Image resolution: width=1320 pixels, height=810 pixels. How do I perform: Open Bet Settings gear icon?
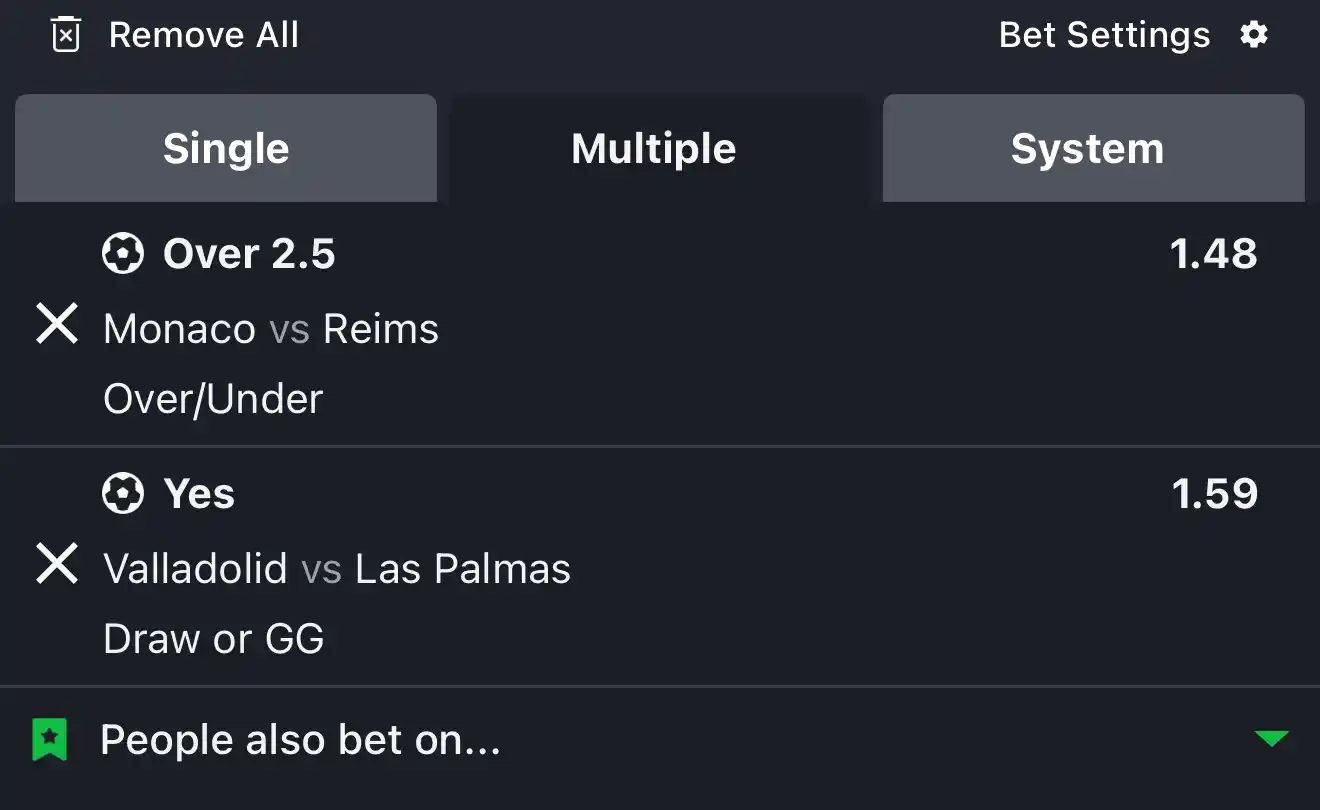1254,35
